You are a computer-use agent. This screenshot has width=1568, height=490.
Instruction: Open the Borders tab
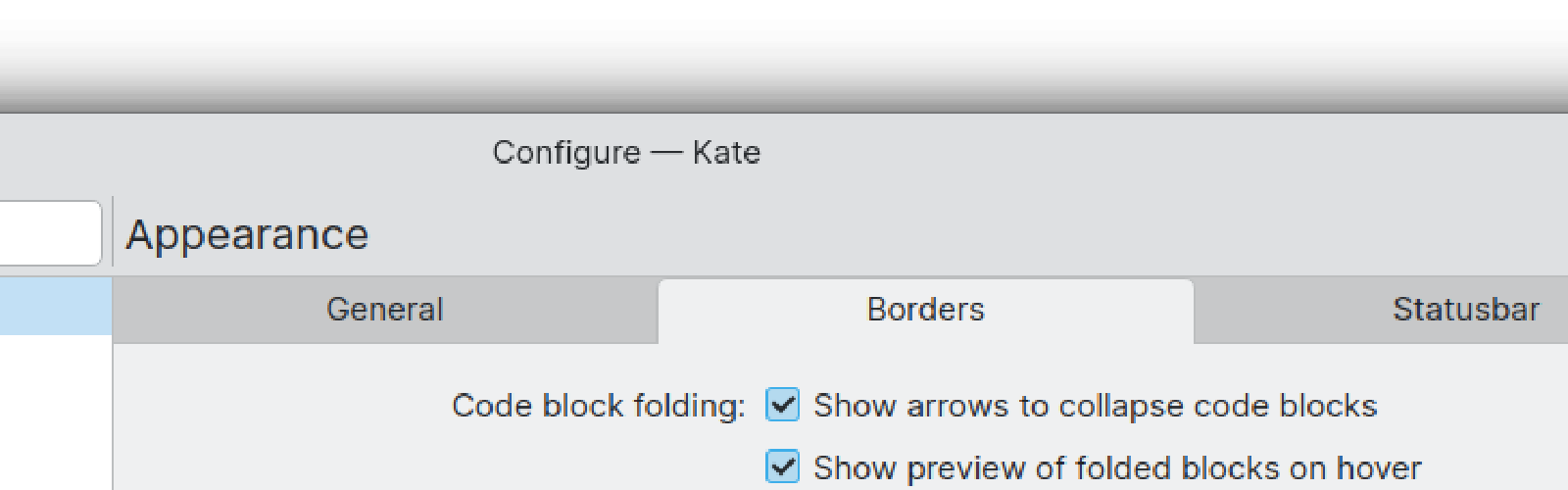[x=925, y=310]
